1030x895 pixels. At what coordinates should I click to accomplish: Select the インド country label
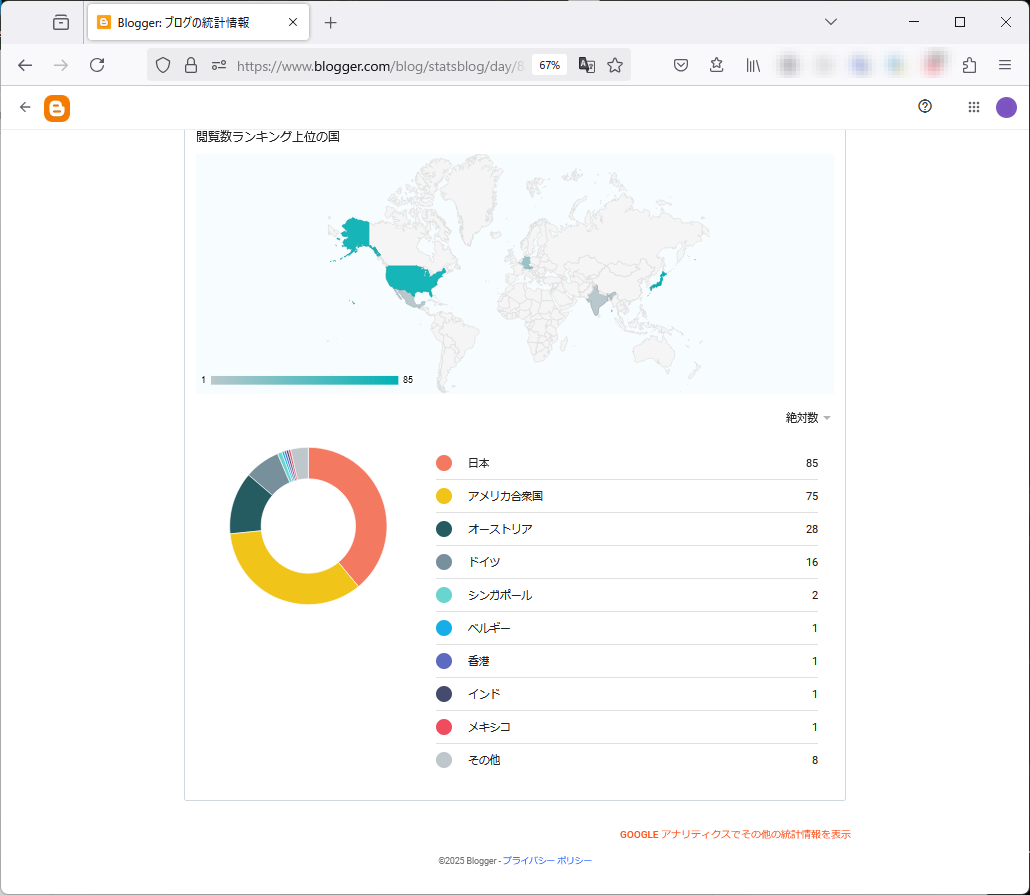click(483, 694)
